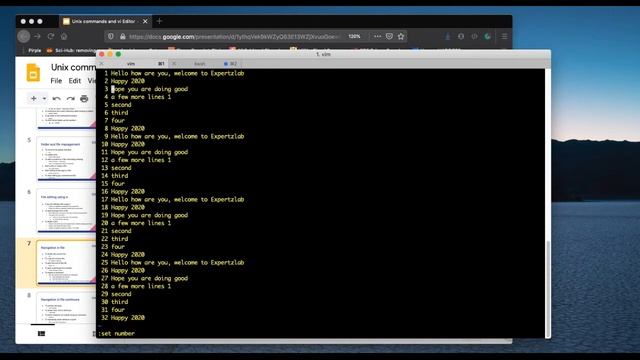The image size is (640, 360).
Task: Expand the new slide layout dropdown arrow
Action: click(44, 98)
